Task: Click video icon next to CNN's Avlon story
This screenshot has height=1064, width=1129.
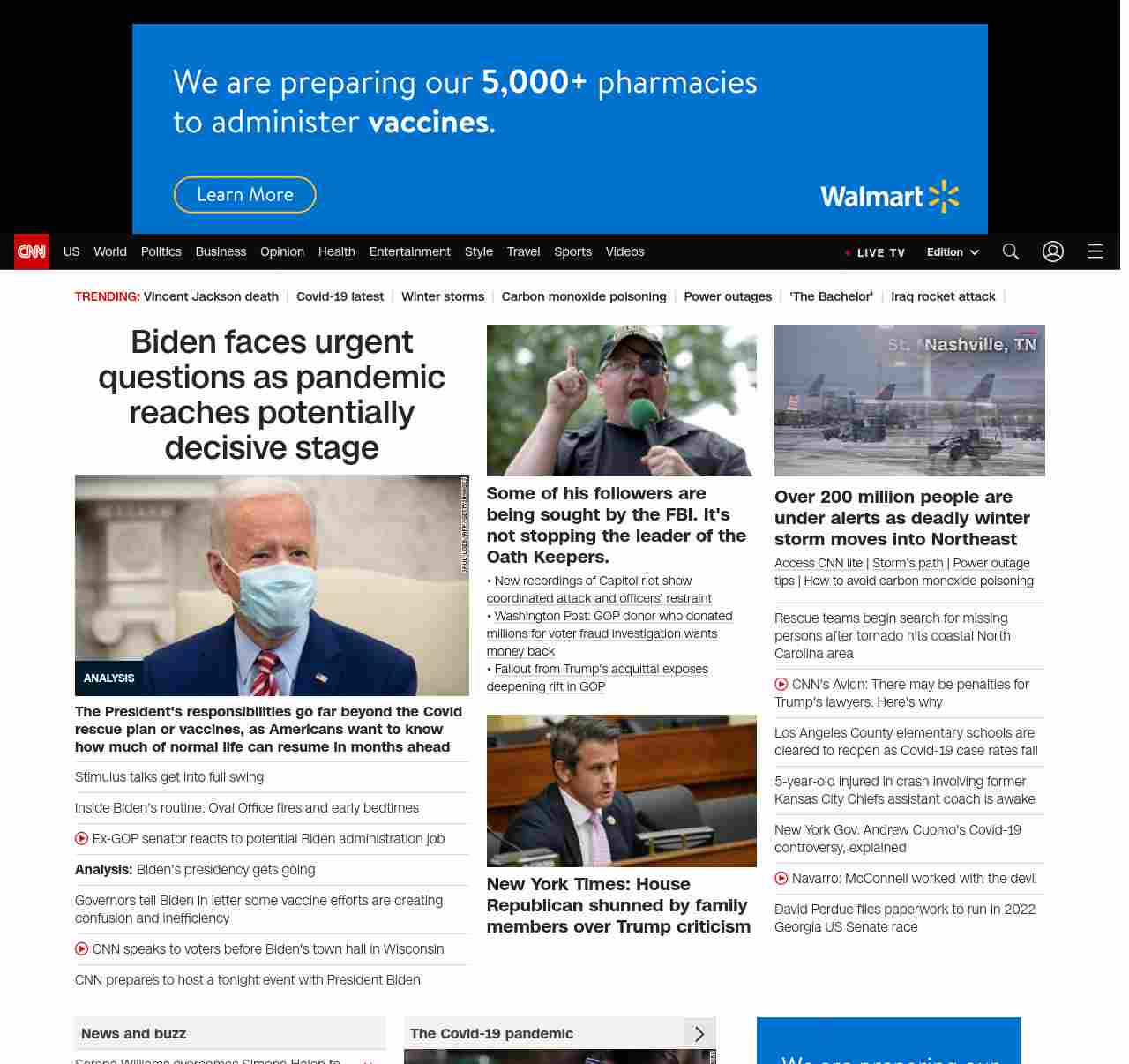Action: [781, 685]
